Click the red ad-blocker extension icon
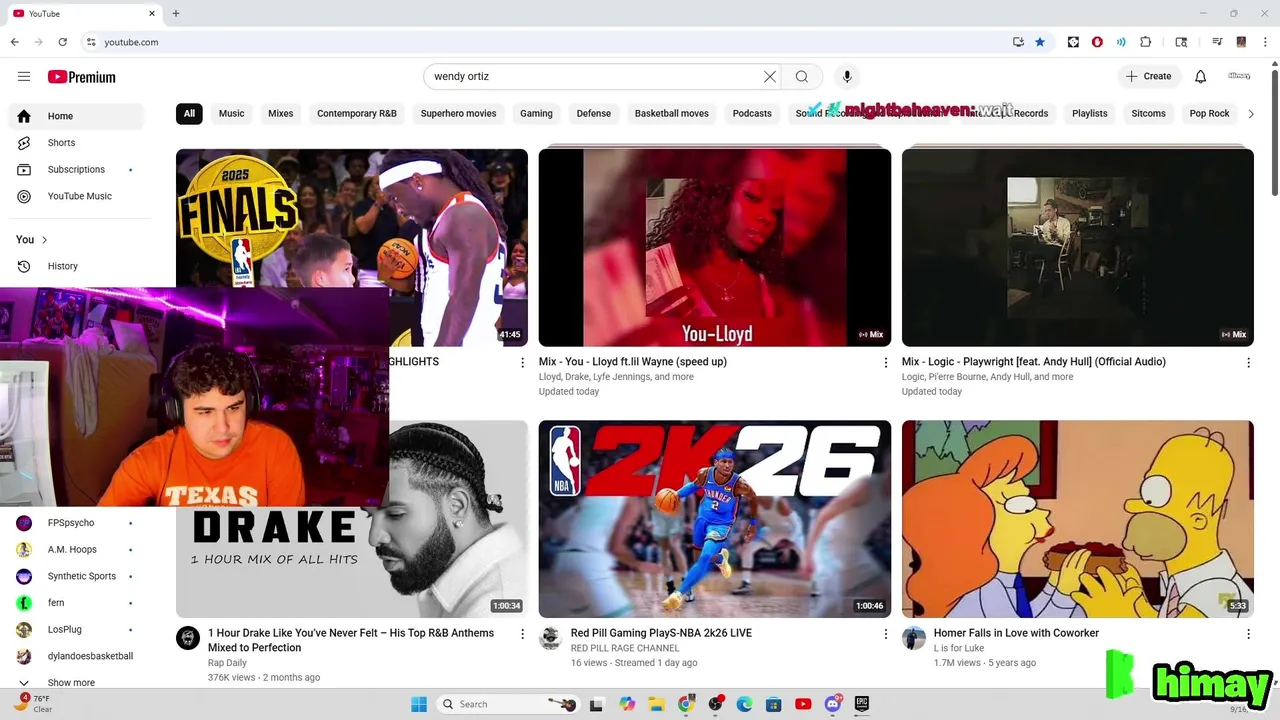Screen dimensions: 1280x720 point(1097,42)
